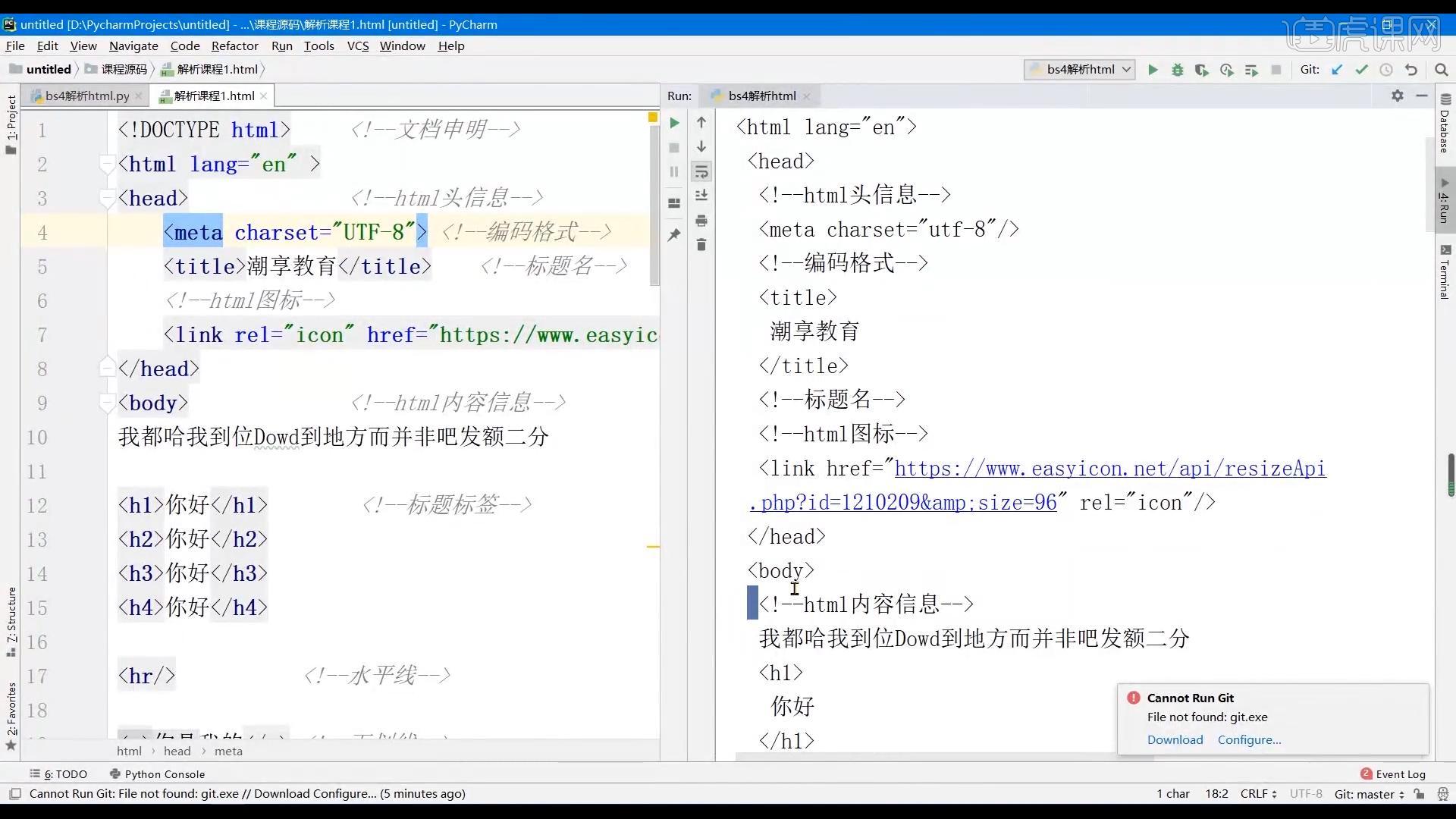Open the VCS menu
The image size is (1456, 819).
(x=357, y=45)
